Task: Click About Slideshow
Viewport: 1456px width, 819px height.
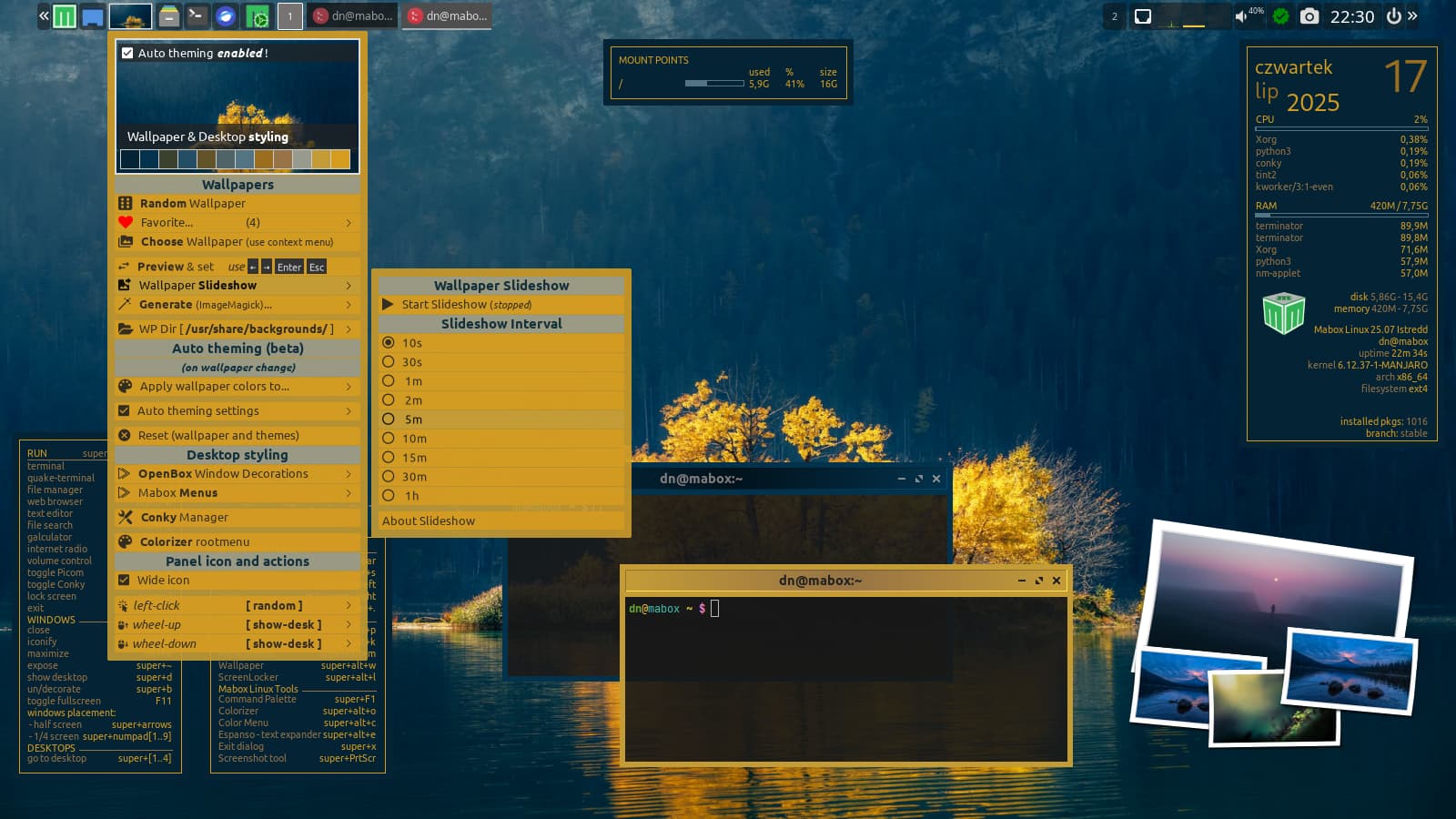Action: (429, 521)
